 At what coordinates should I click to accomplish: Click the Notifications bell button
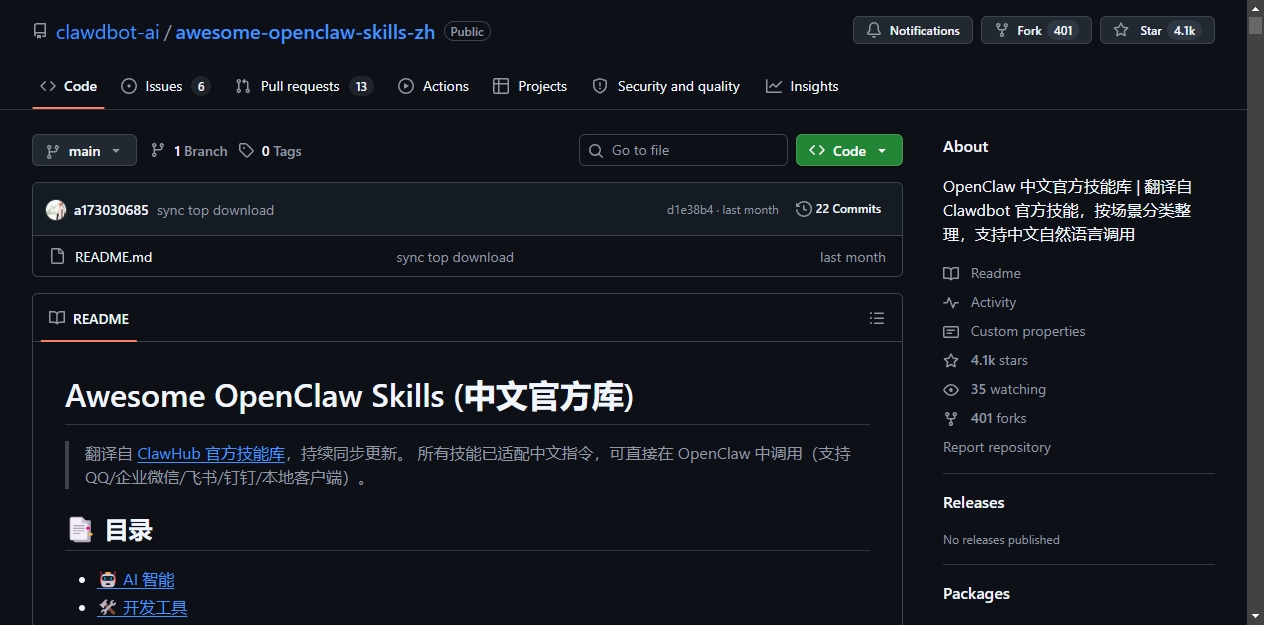click(x=913, y=30)
